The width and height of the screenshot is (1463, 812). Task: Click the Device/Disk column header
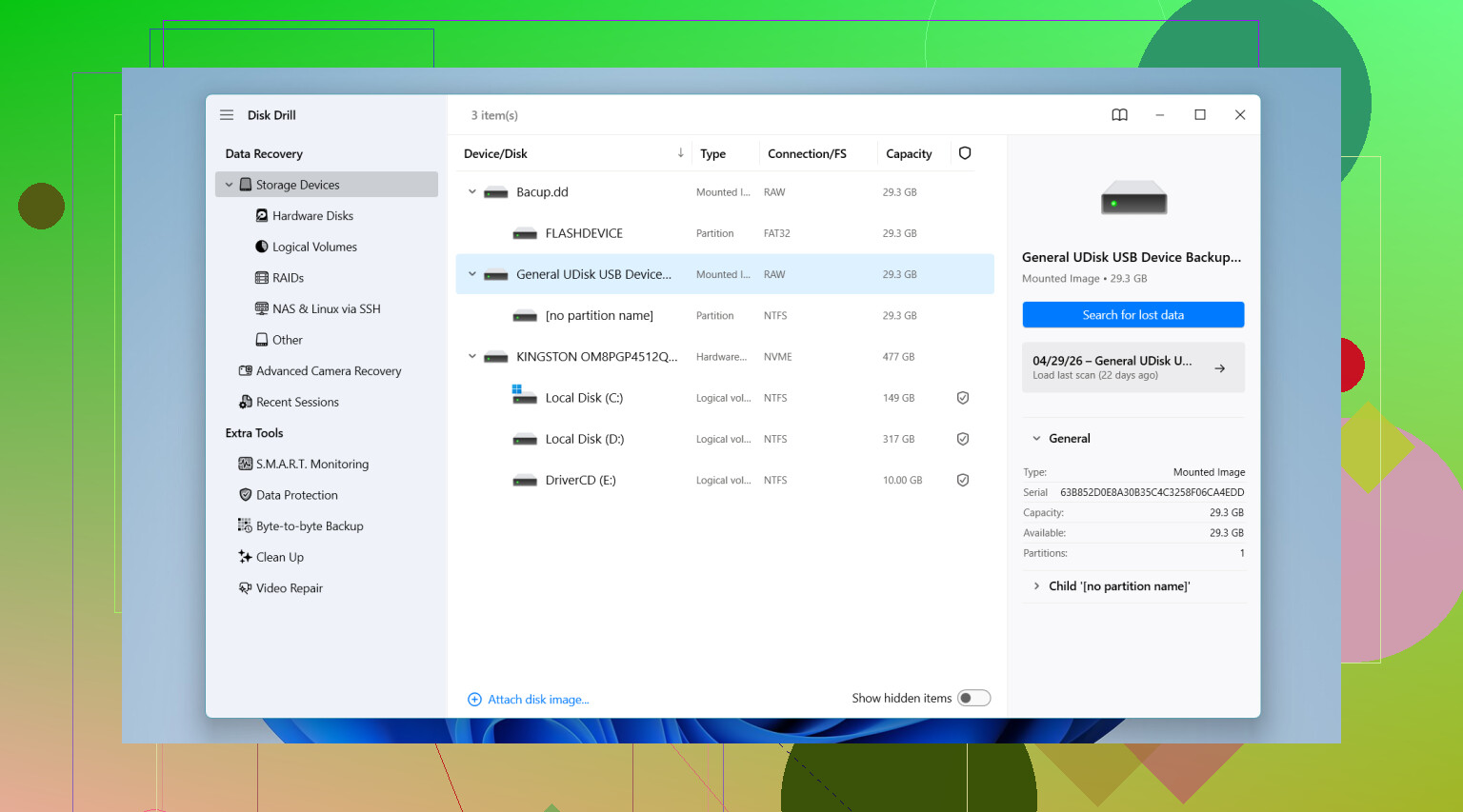point(495,153)
